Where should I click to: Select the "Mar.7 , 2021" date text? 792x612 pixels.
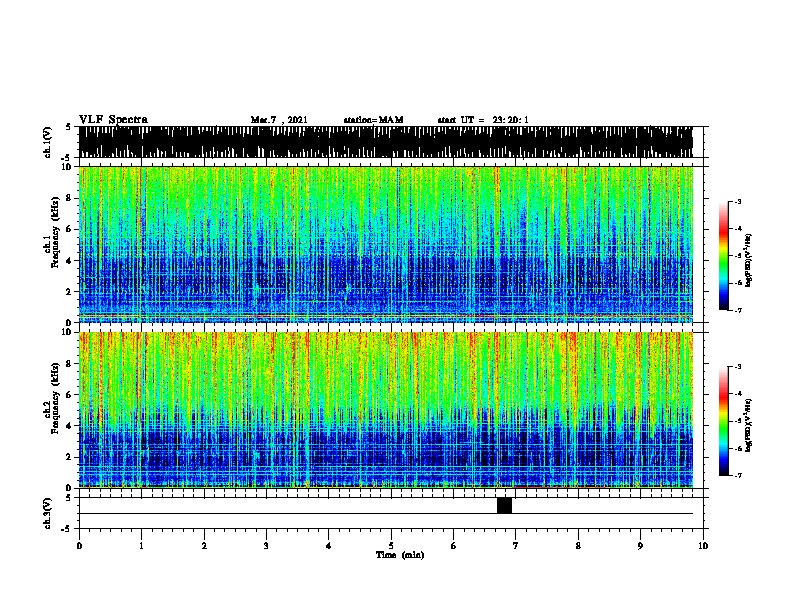(x=279, y=120)
